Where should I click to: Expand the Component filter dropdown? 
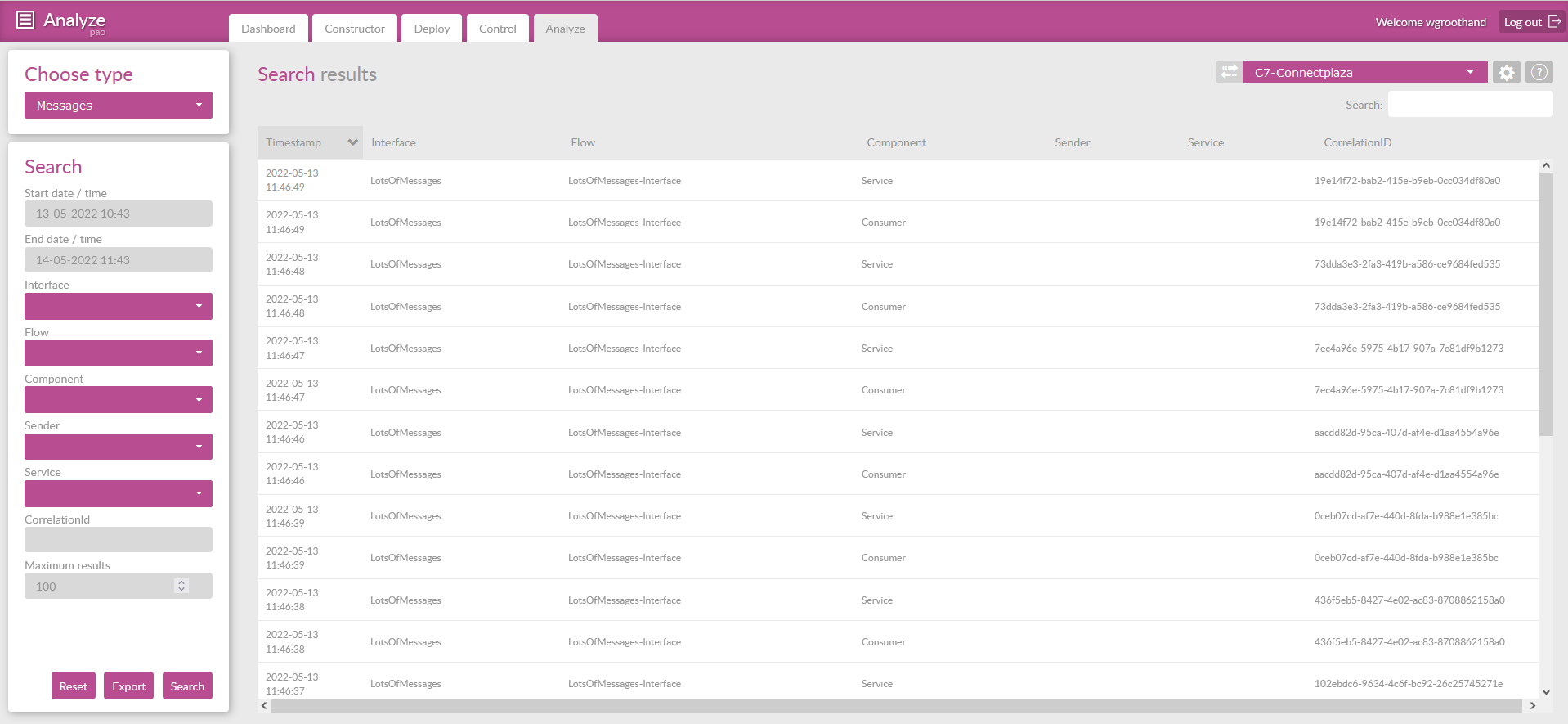click(119, 400)
